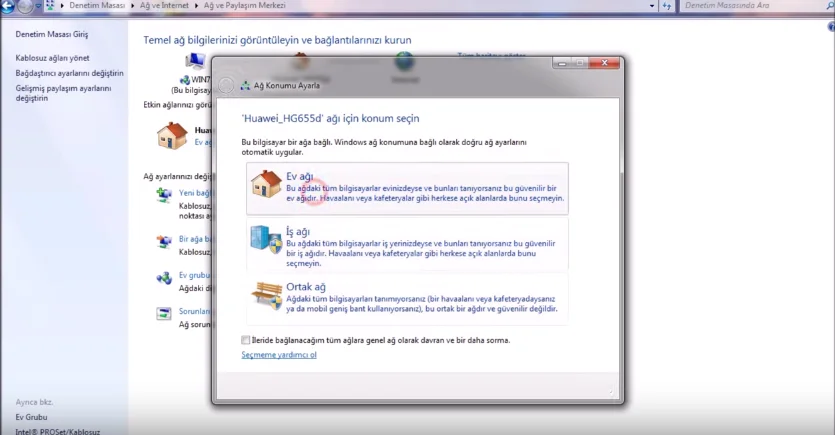Open the Ev grubu icon
The height and width of the screenshot is (435, 835).
point(164,278)
